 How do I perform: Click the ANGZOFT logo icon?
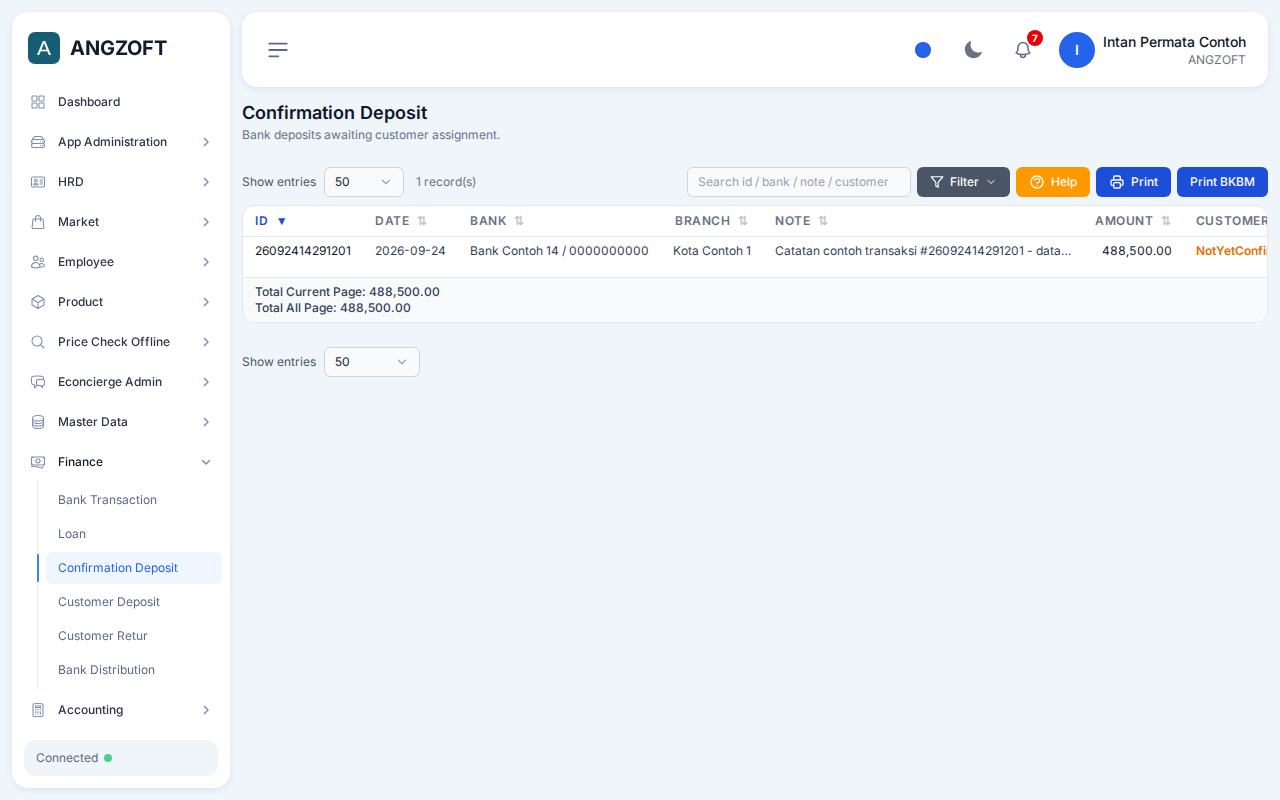pos(44,48)
